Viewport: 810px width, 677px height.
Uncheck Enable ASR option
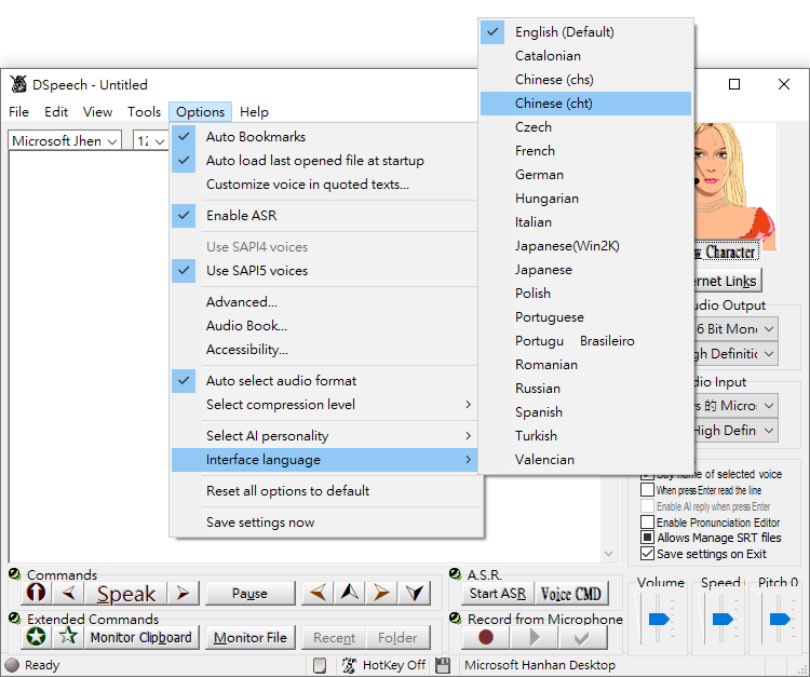(324, 215)
